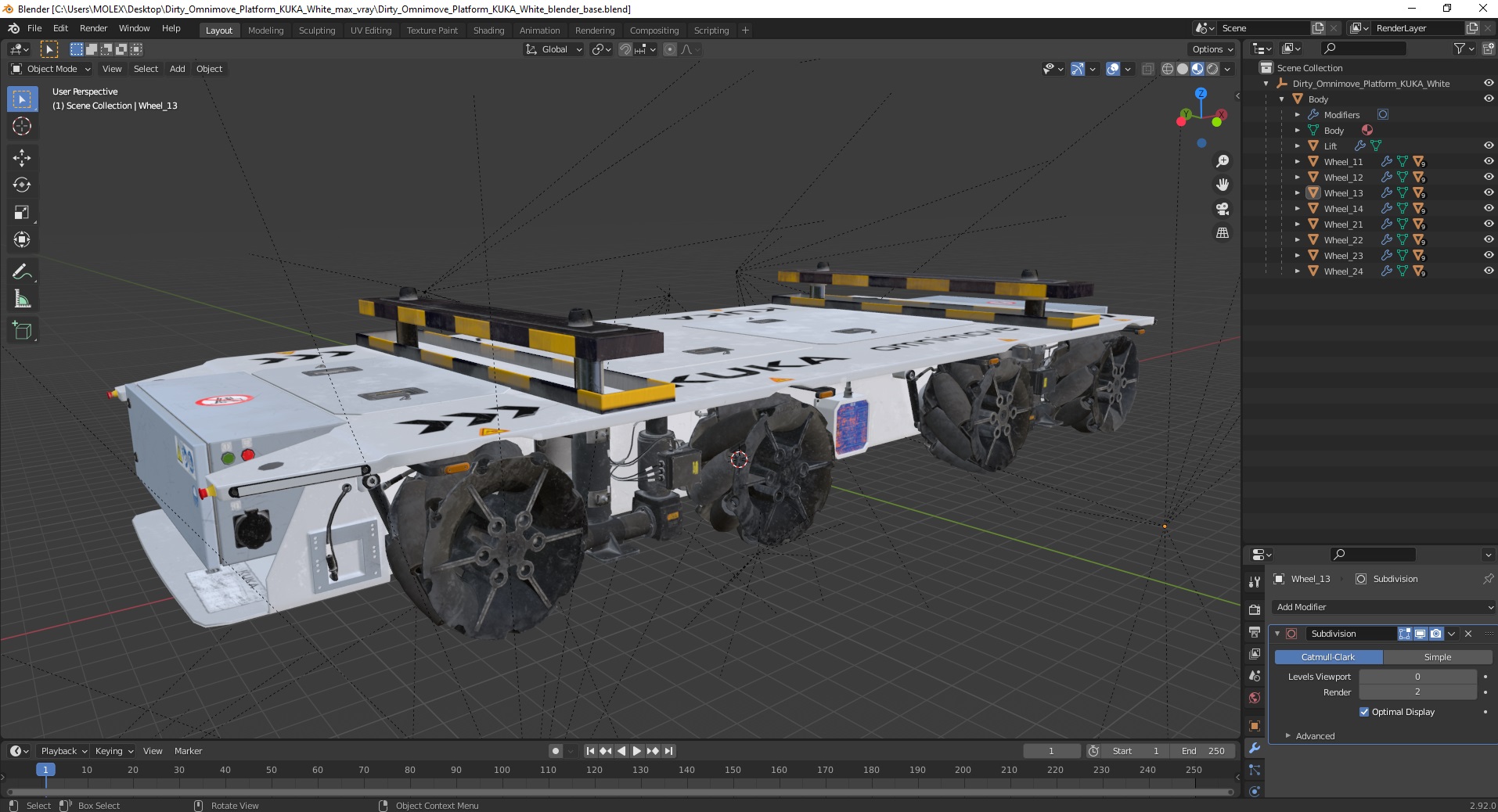Remove the Subdivision modifier with X

pyautogui.click(x=1468, y=634)
